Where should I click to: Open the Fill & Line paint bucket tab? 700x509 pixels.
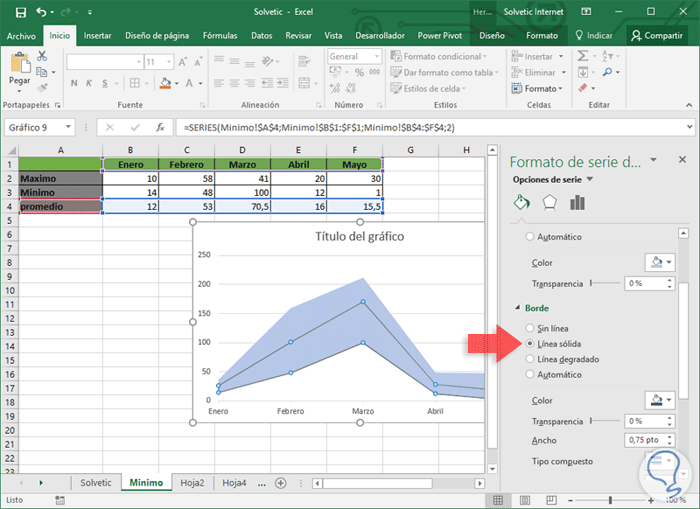tap(520, 203)
